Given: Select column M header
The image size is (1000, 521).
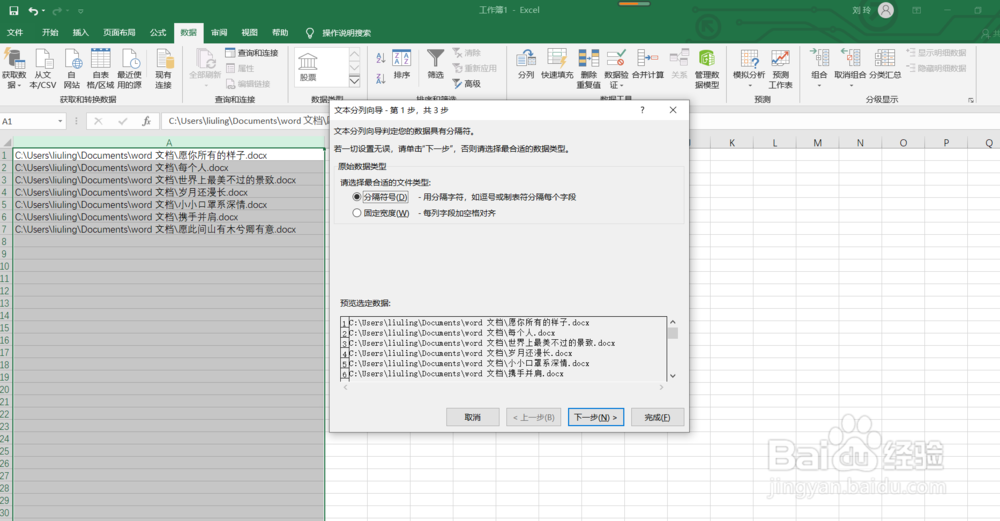Looking at the screenshot, I should click(817, 143).
